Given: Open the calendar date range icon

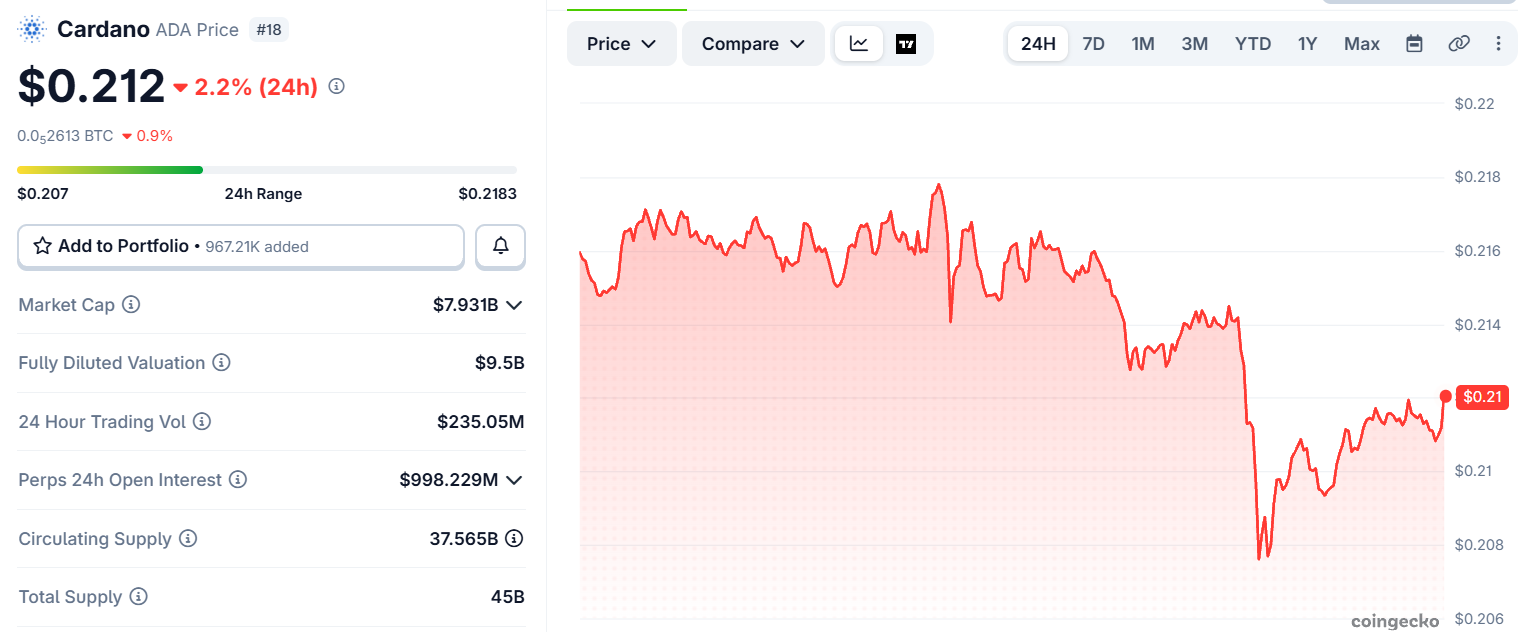Looking at the screenshot, I should [x=1414, y=44].
